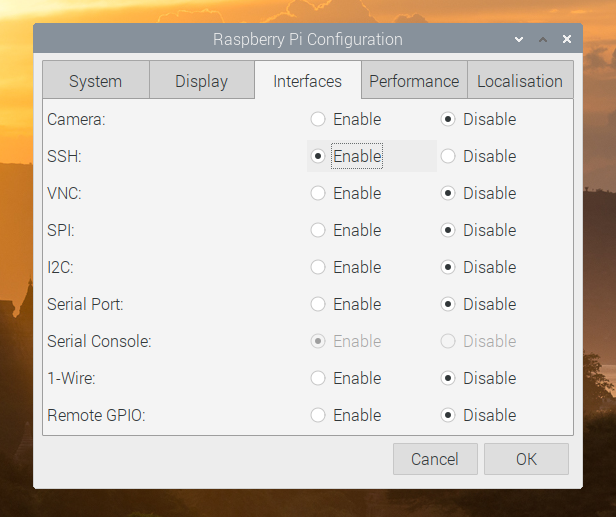The height and width of the screenshot is (517, 616).
Task: Open the Display tab
Action: pos(202,81)
